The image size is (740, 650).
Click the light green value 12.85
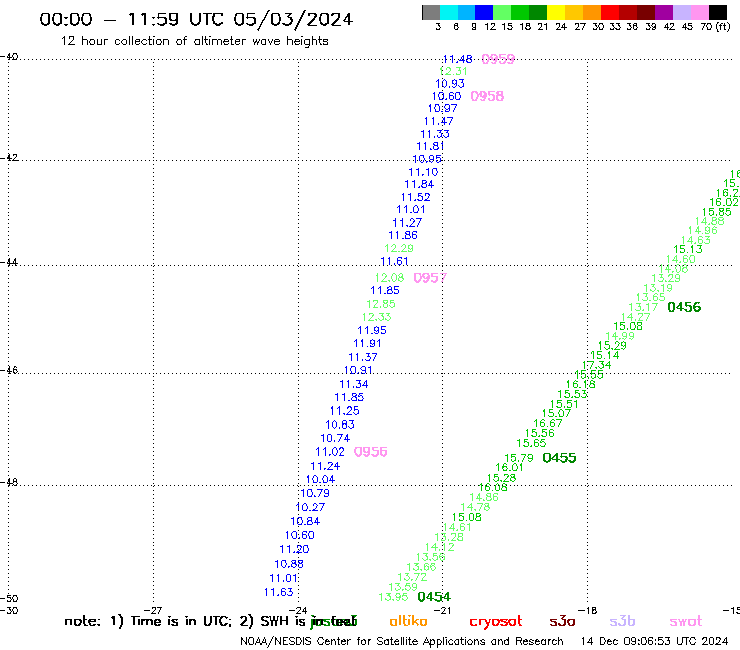pyautogui.click(x=381, y=304)
